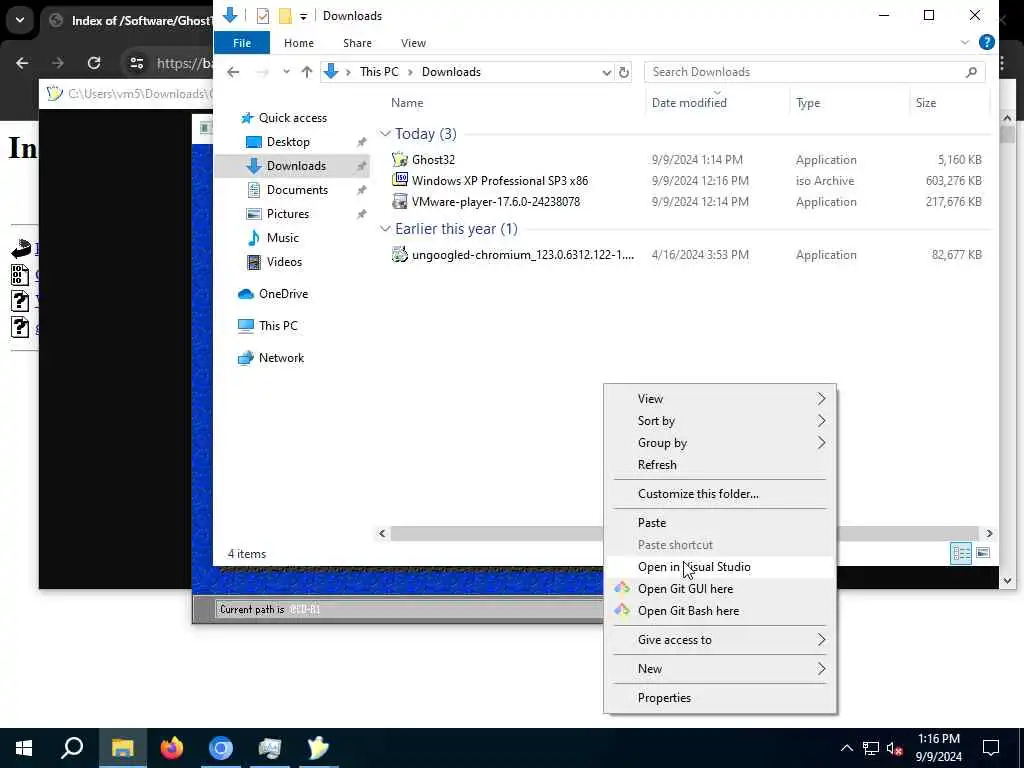The height and width of the screenshot is (768, 1024).
Task: Open Customize Quick Access Toolbar dropdown
Action: pyautogui.click(x=304, y=16)
